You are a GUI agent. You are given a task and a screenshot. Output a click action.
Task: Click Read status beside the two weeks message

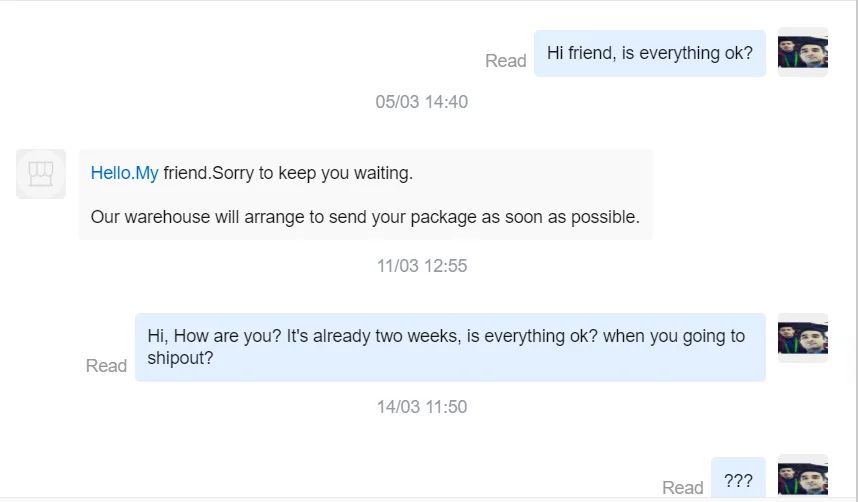106,366
